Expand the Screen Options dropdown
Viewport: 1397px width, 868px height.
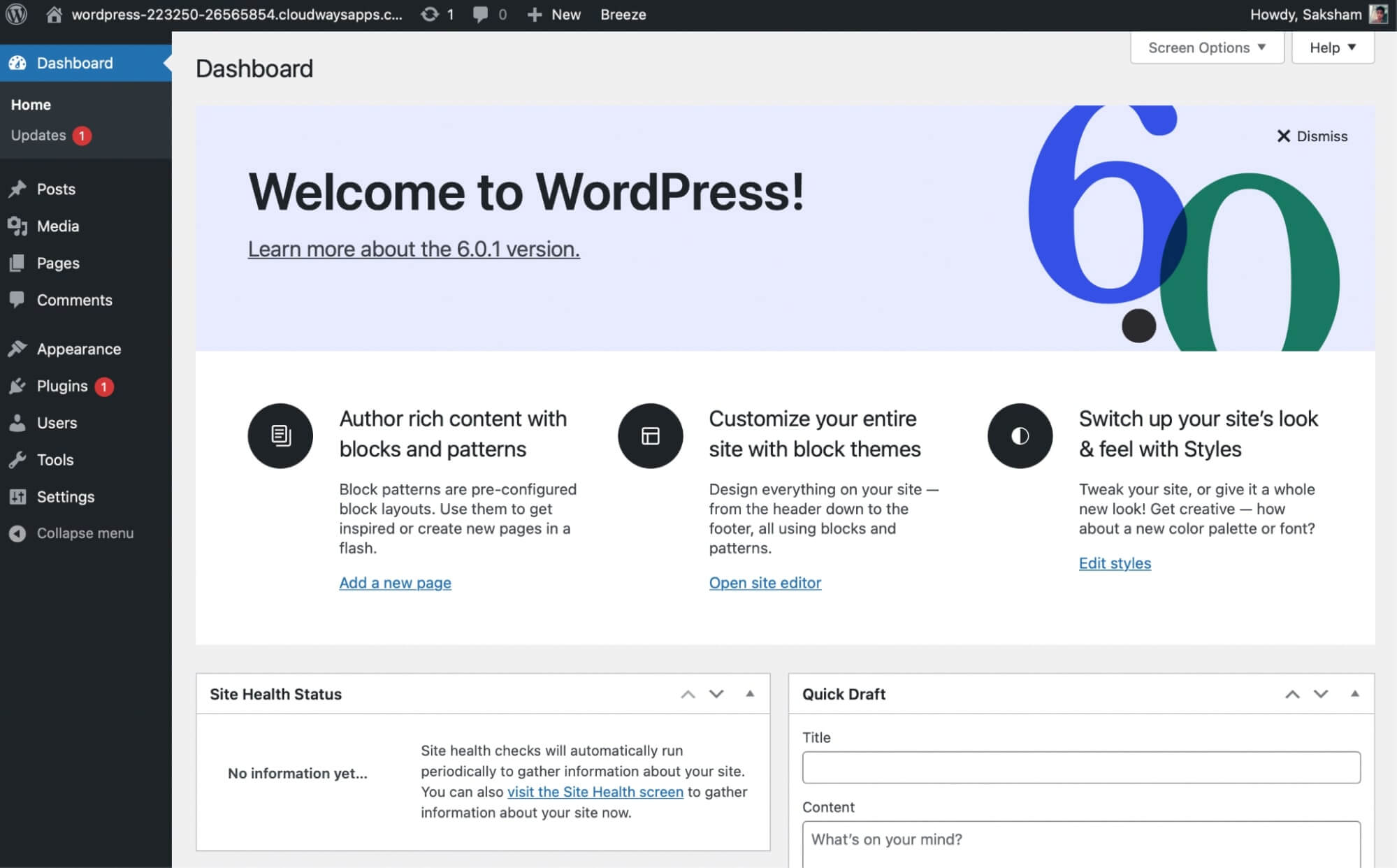1207,48
